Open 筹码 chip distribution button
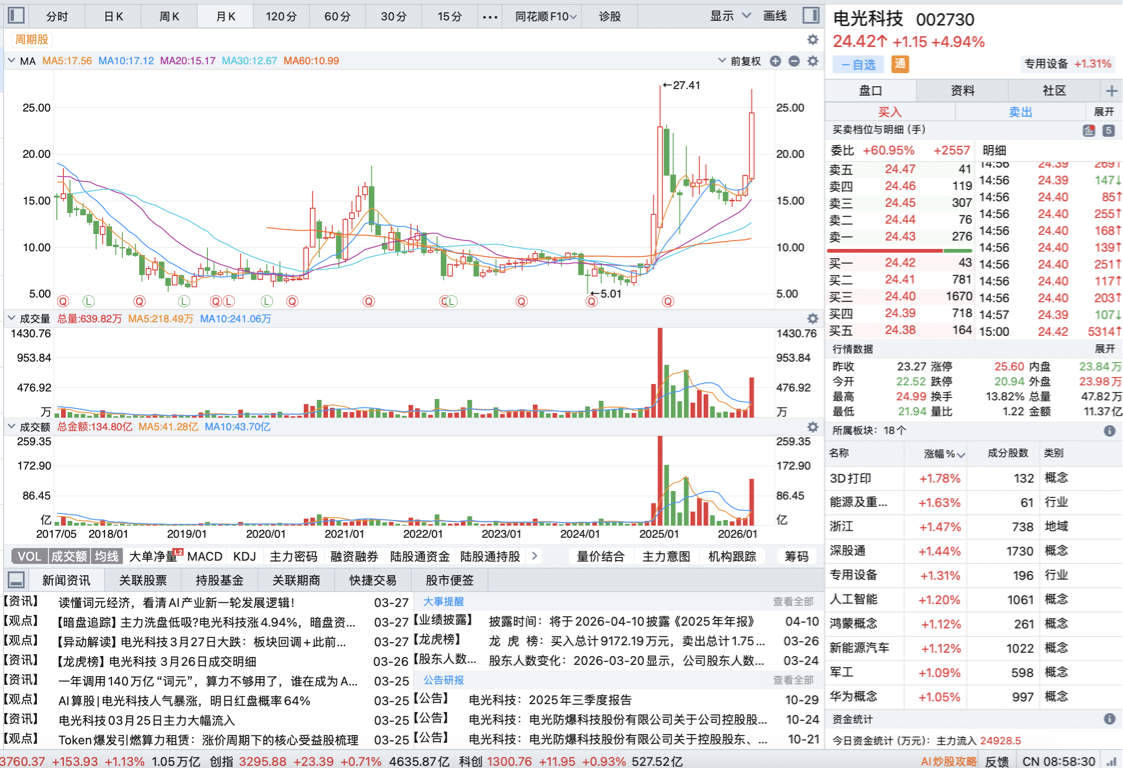 click(796, 556)
